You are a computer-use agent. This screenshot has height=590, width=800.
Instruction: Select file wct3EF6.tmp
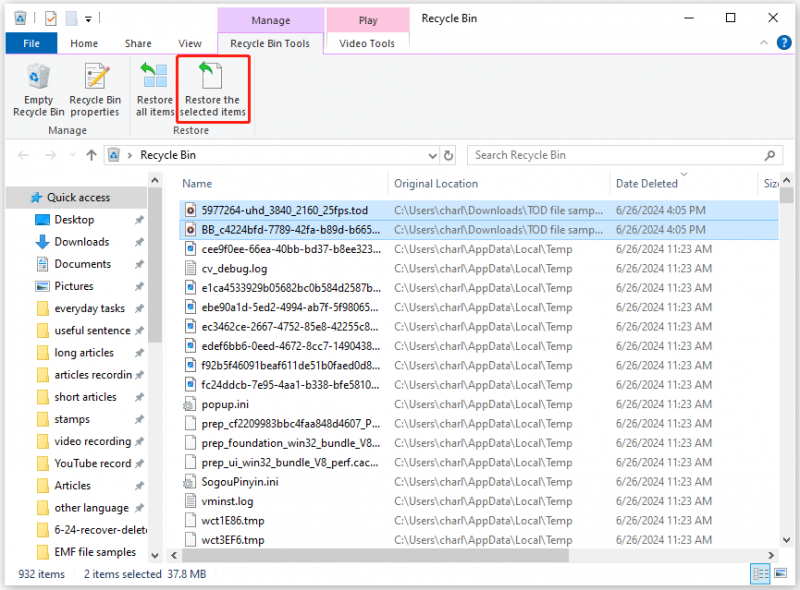479,540
